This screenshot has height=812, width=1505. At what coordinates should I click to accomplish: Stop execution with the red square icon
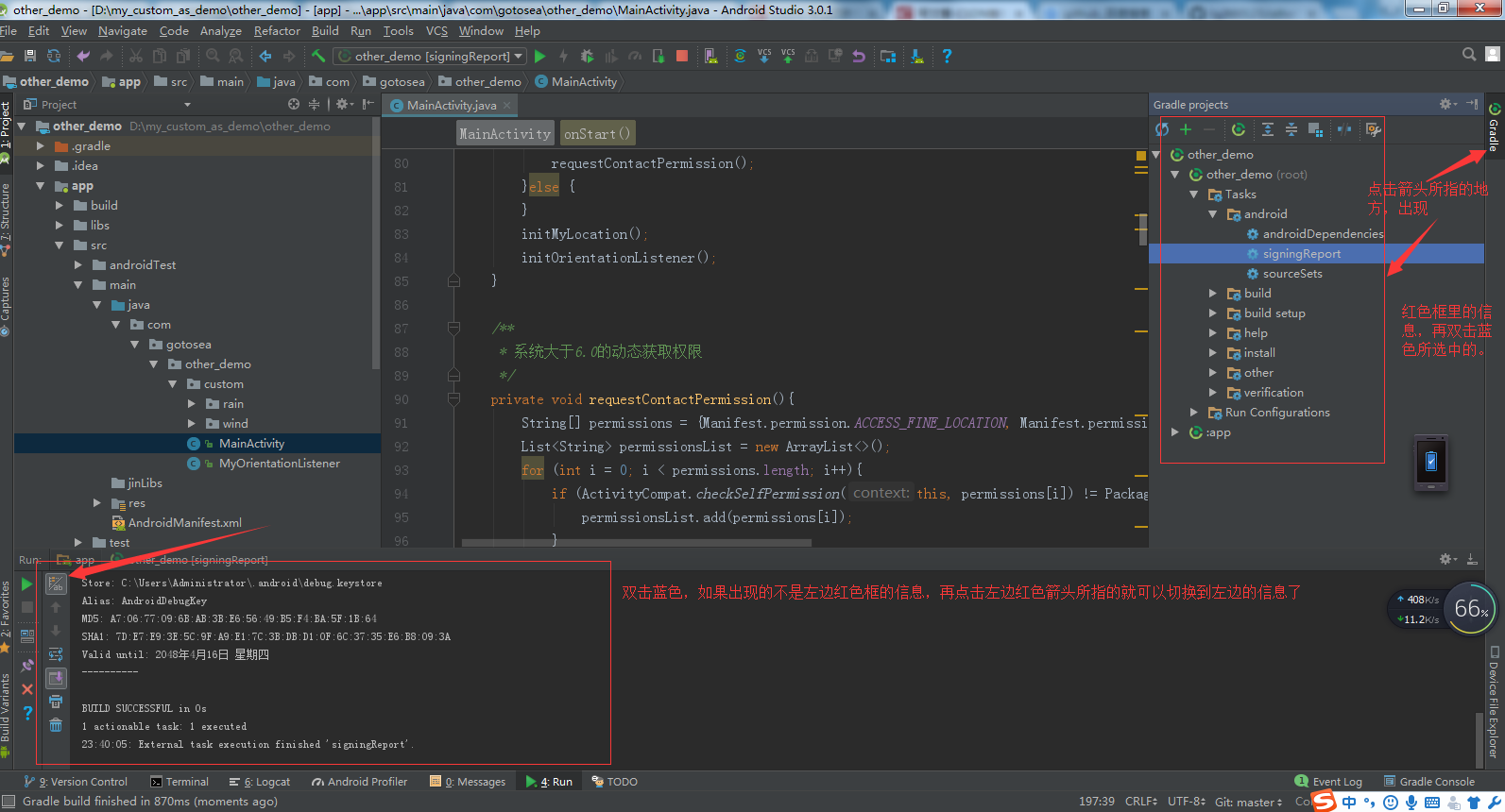tap(682, 56)
